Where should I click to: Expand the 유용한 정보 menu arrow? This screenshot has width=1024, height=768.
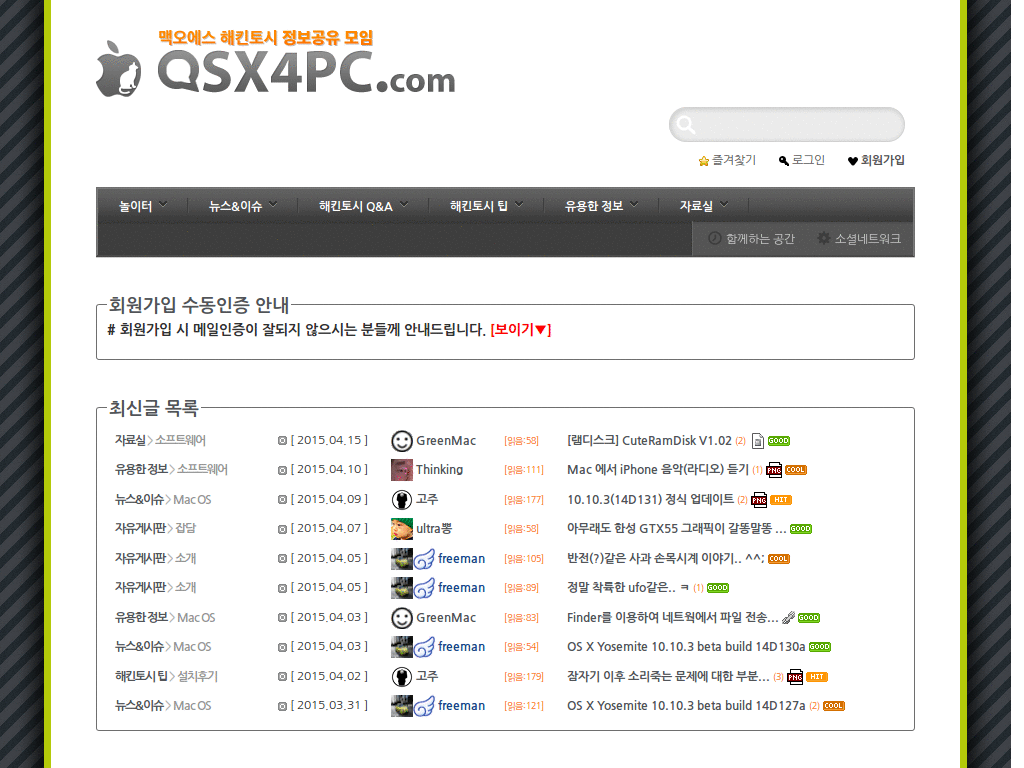pos(634,204)
